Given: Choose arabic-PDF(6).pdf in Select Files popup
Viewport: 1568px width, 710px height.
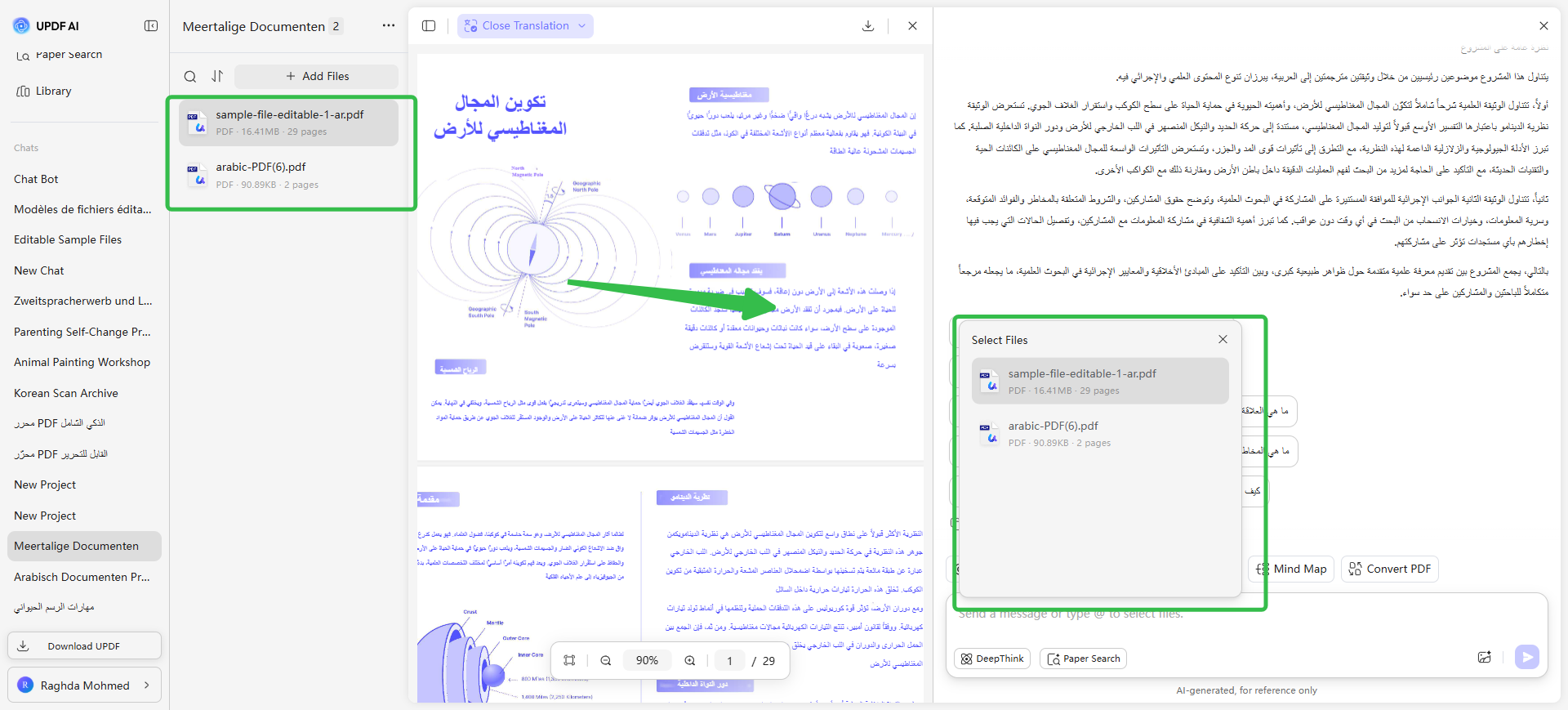Looking at the screenshot, I should (1100, 433).
